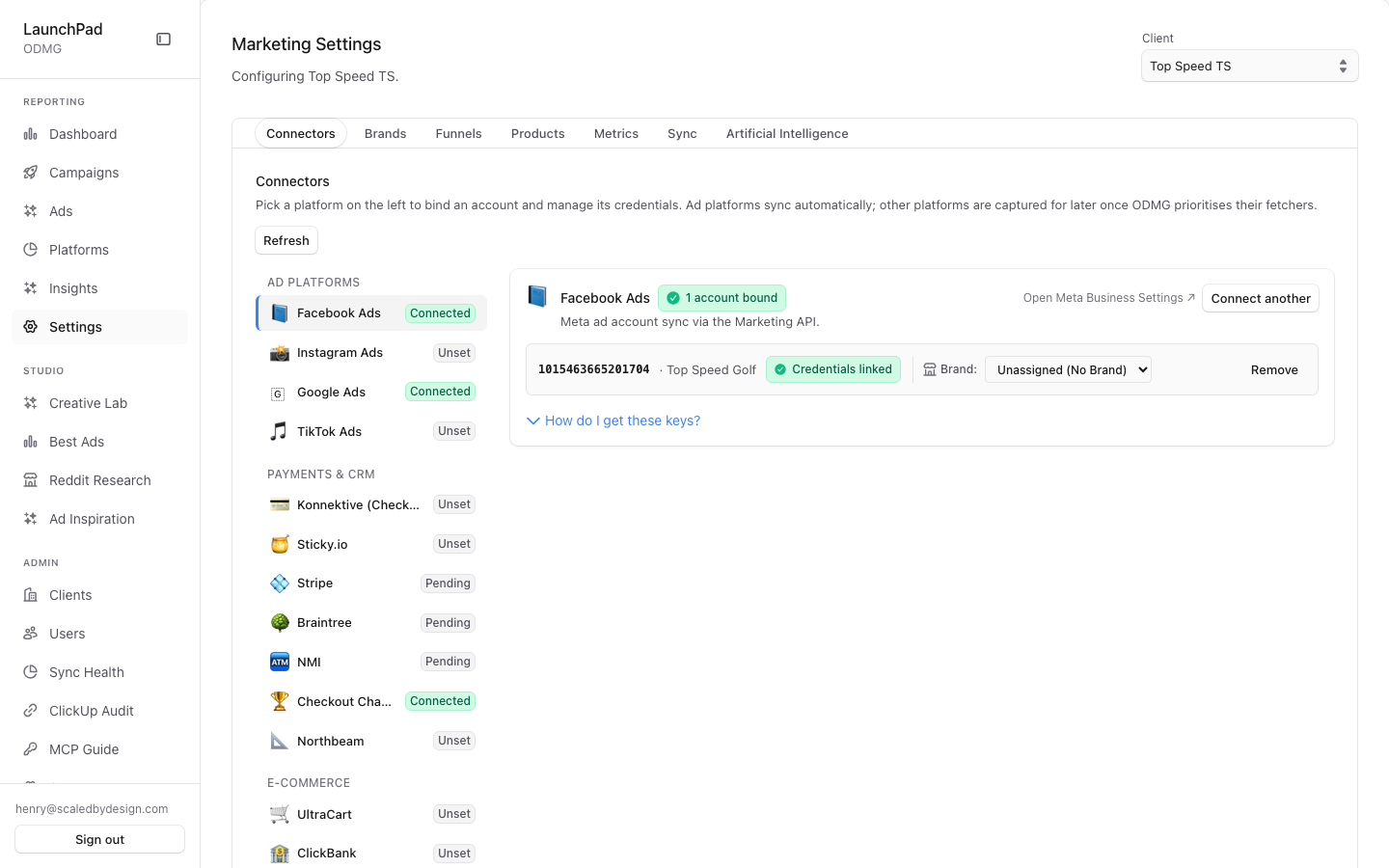Navigate to Insights in sidebar
This screenshot has height=868, width=1389.
[x=100, y=288]
